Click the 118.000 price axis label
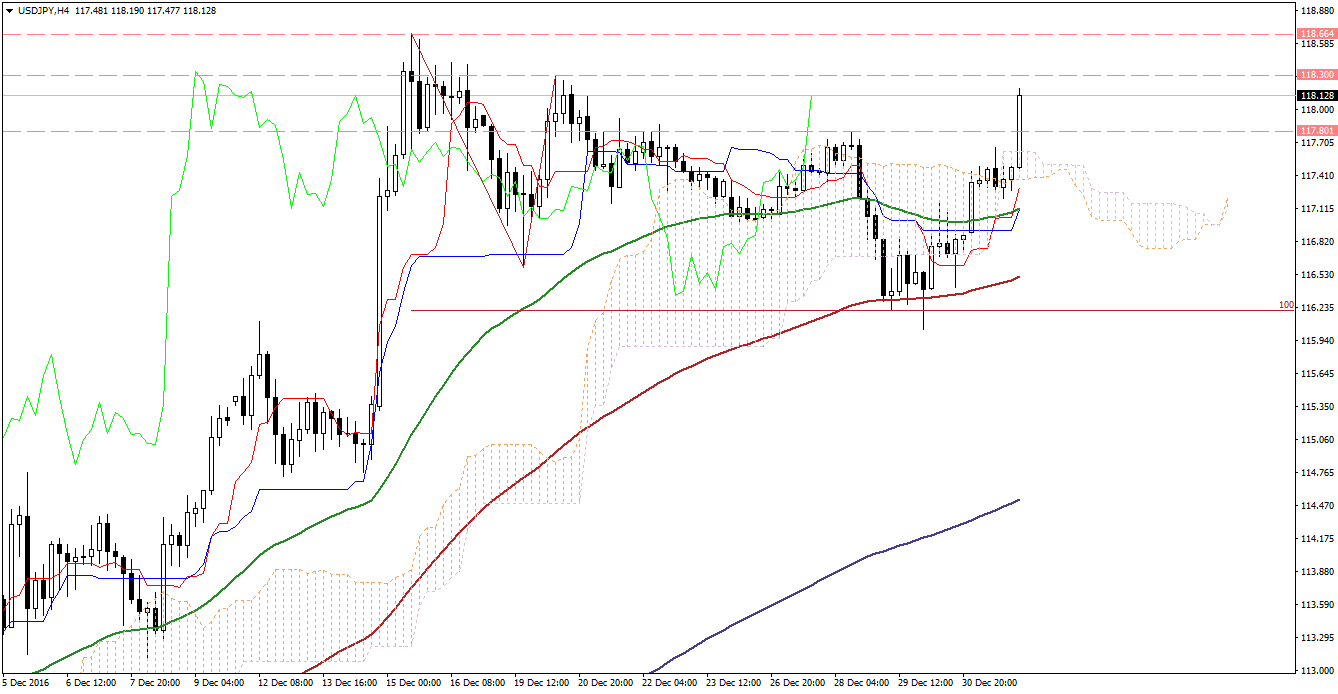Image resolution: width=1338 pixels, height=694 pixels. 1318,110
